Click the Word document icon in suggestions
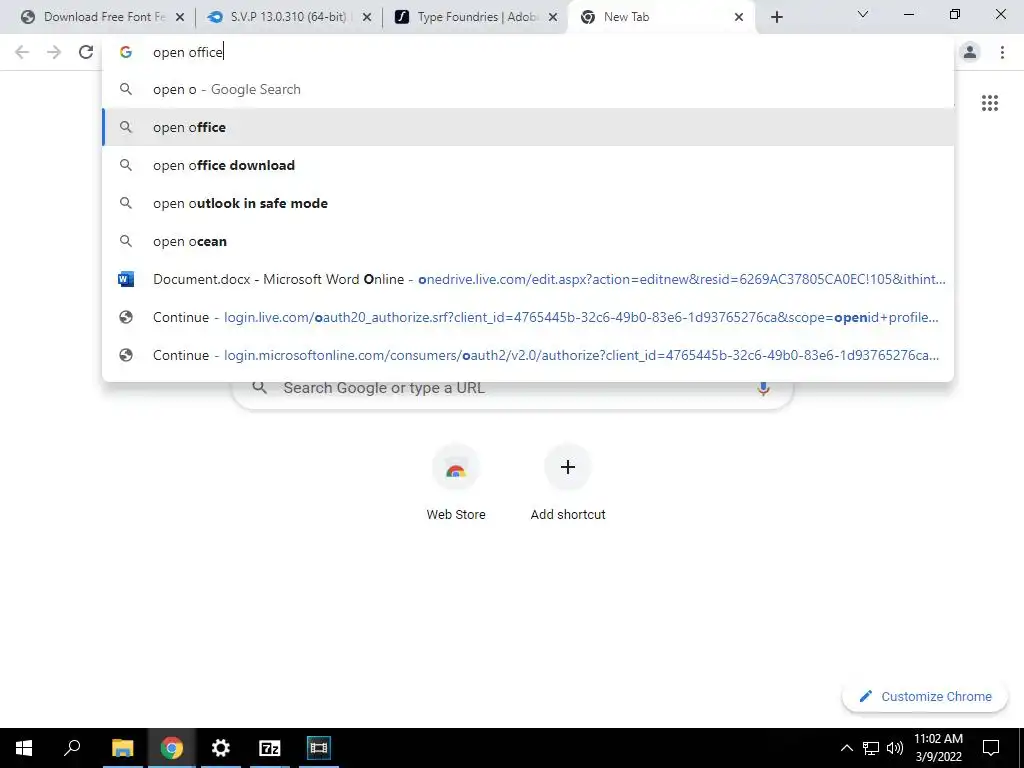 pyautogui.click(x=126, y=280)
